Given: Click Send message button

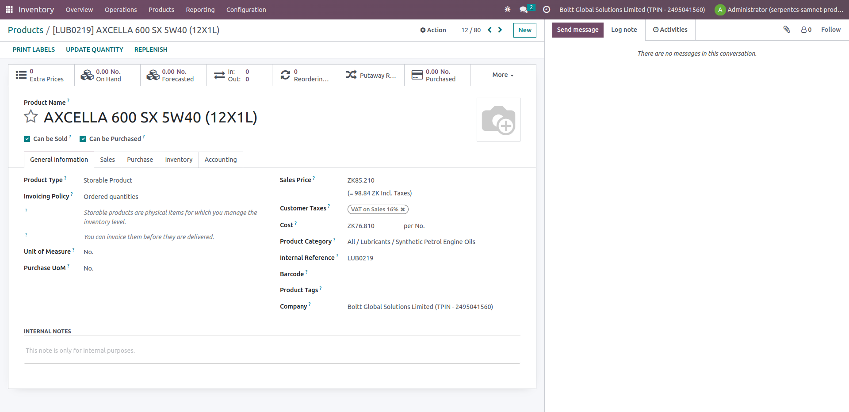Looking at the screenshot, I should (x=578, y=30).
